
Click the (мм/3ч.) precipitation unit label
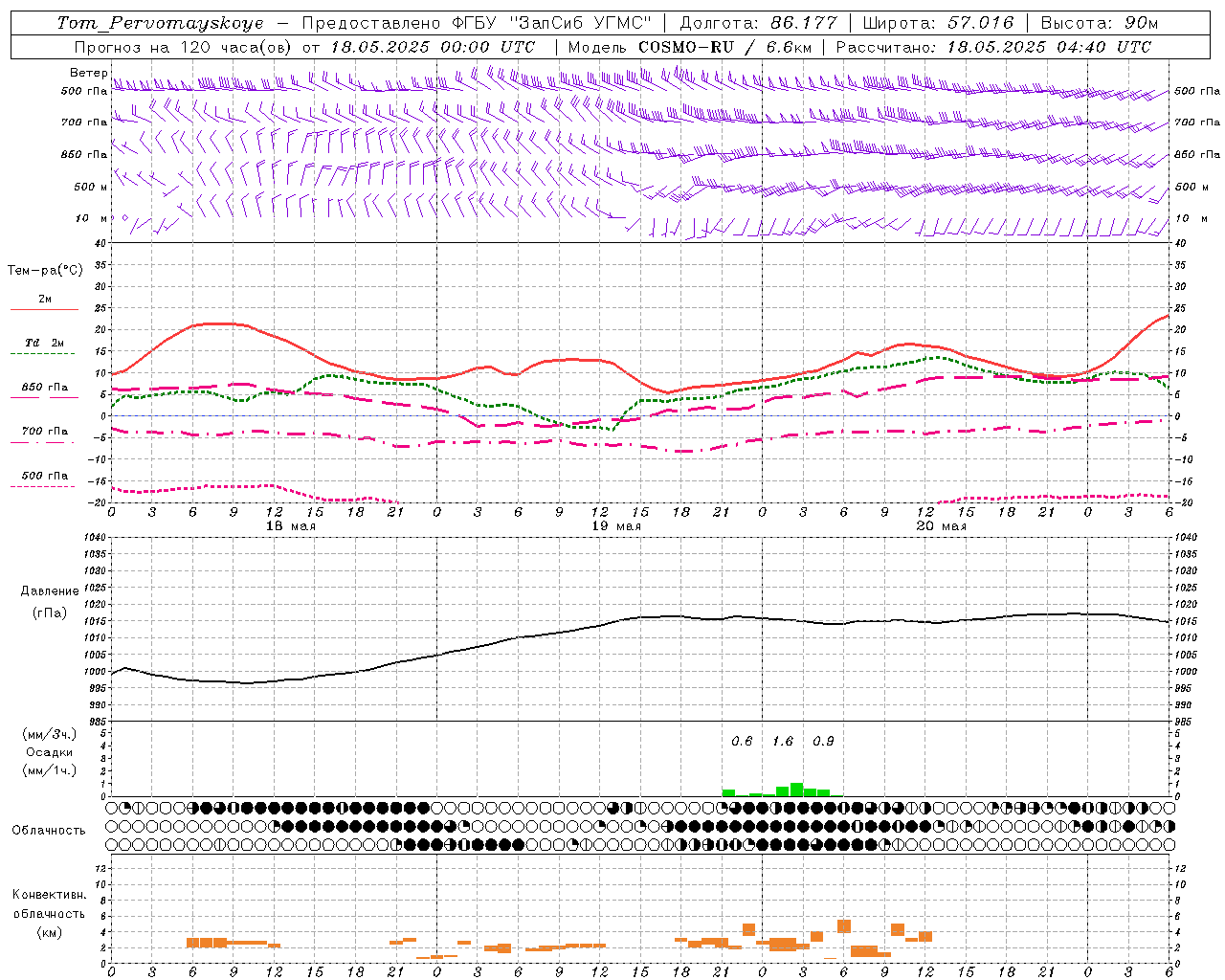pyautogui.click(x=49, y=734)
